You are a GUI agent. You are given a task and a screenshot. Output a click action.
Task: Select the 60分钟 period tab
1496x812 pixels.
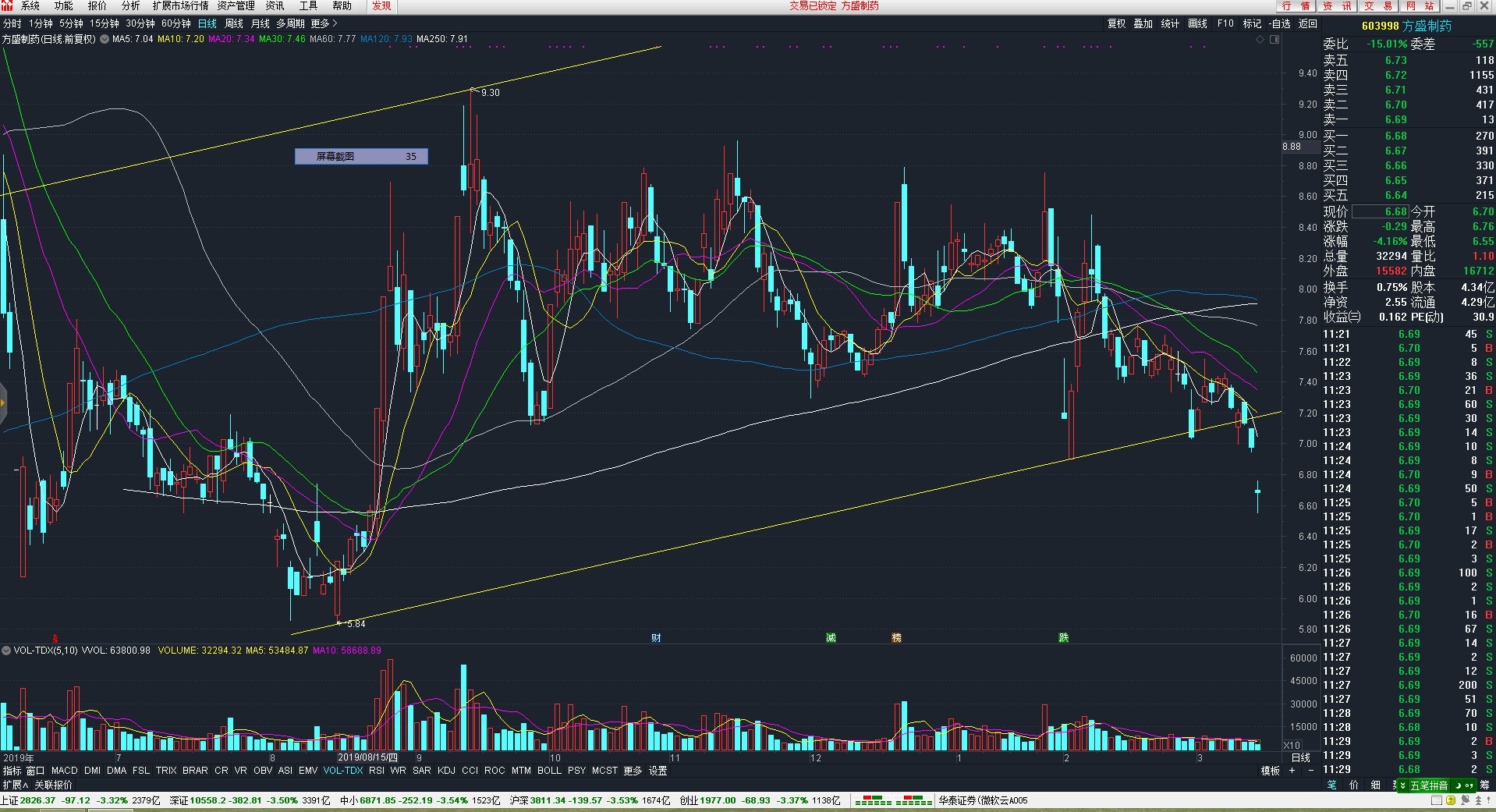pos(176,23)
